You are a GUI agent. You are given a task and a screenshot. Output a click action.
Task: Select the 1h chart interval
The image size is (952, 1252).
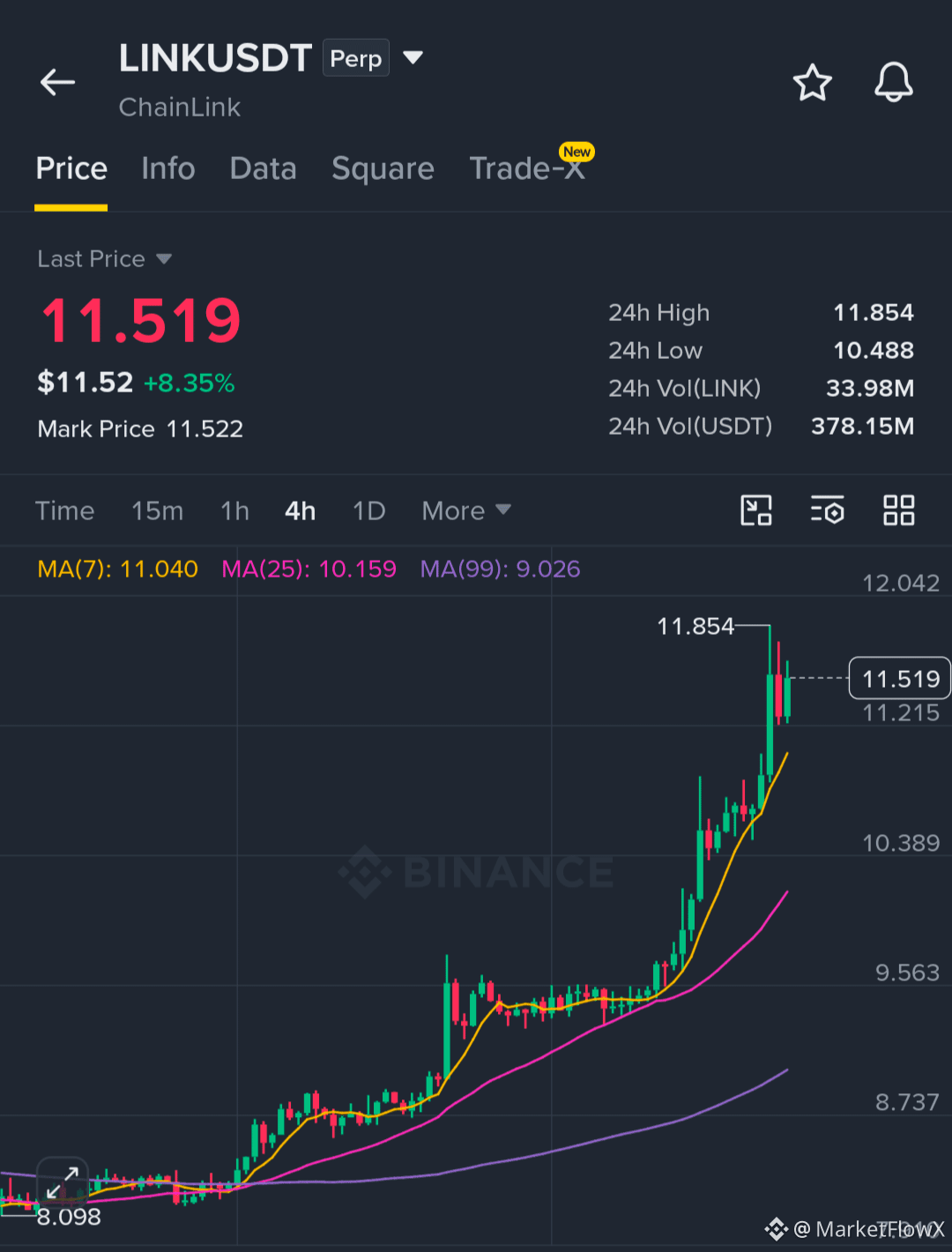234,510
